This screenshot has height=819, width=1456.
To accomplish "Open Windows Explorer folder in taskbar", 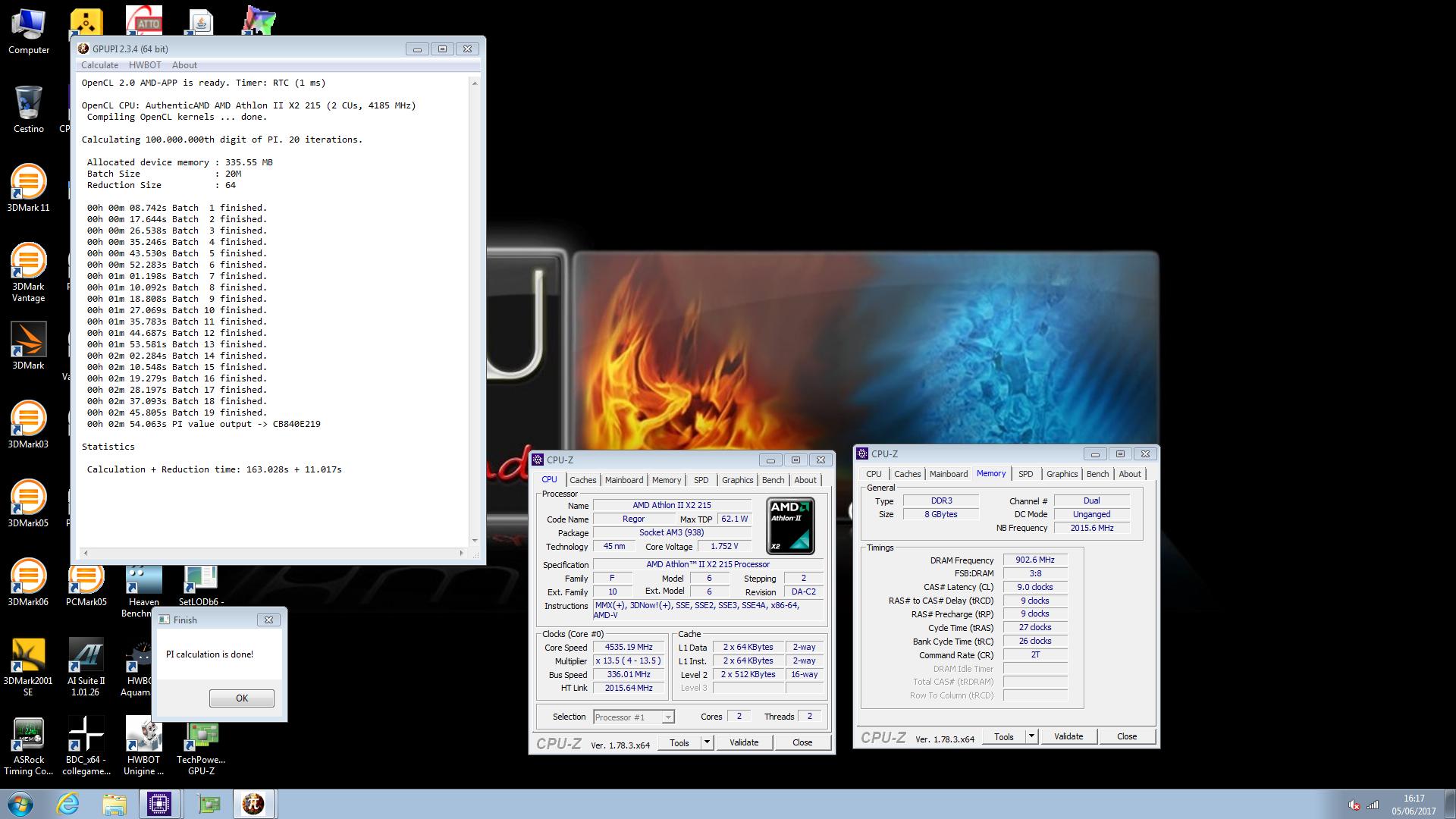I will pos(115,804).
